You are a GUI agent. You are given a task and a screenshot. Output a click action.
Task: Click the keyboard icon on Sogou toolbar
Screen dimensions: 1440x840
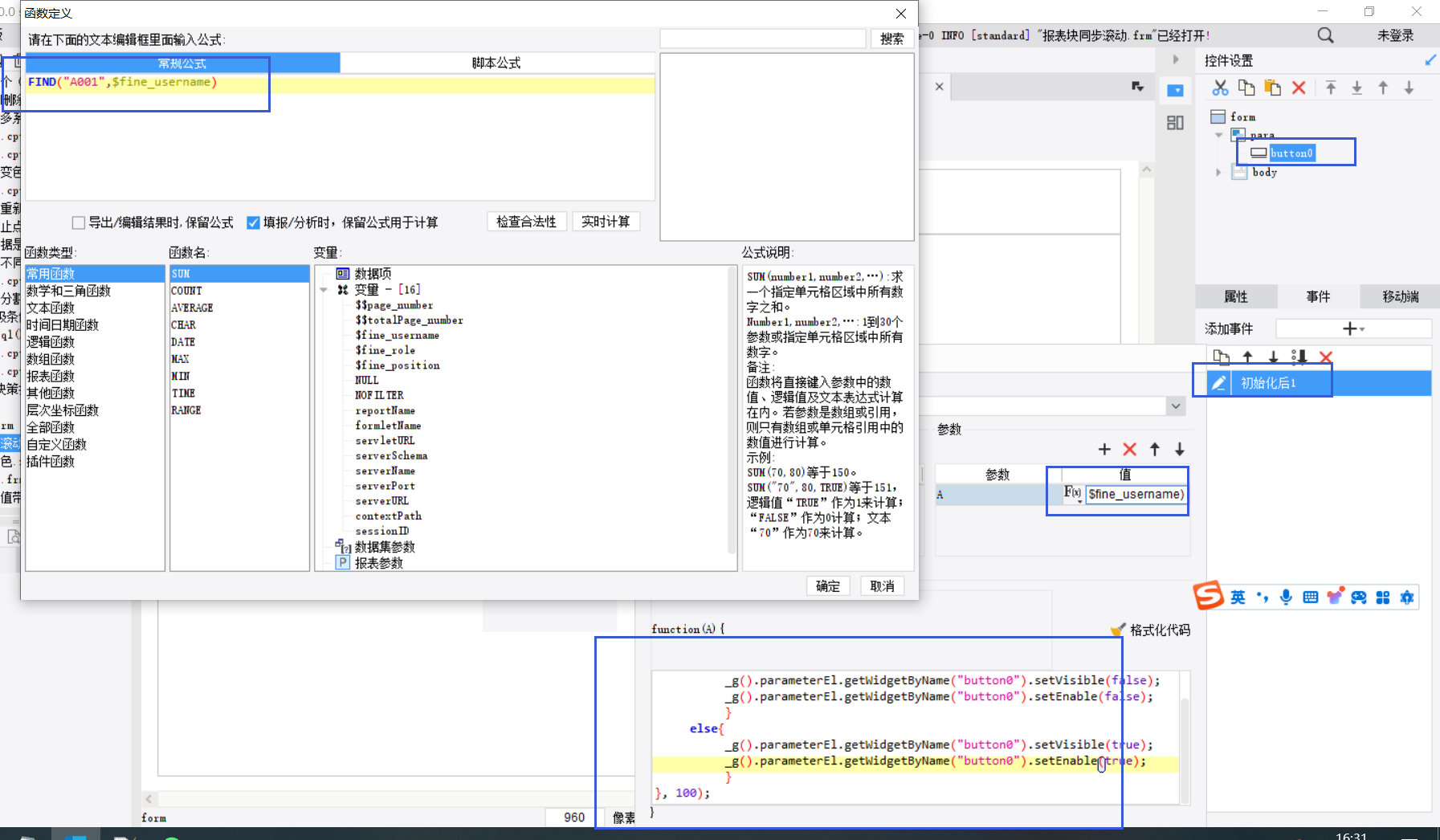tap(1310, 597)
